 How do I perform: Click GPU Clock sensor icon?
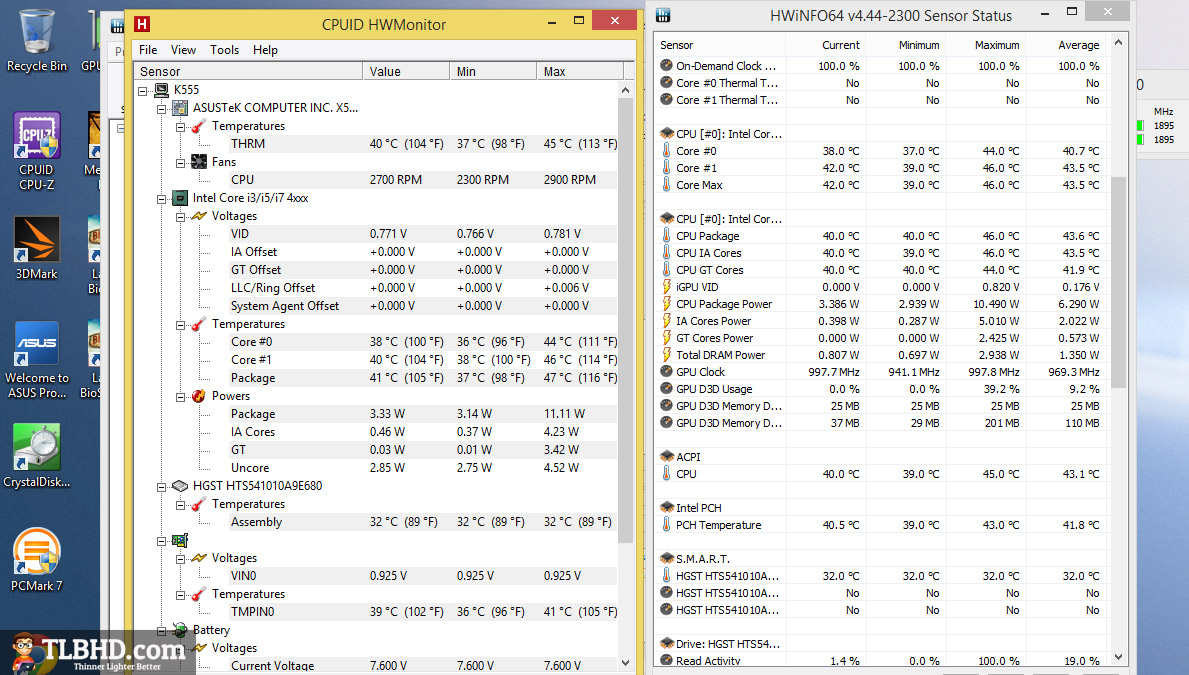[667, 372]
